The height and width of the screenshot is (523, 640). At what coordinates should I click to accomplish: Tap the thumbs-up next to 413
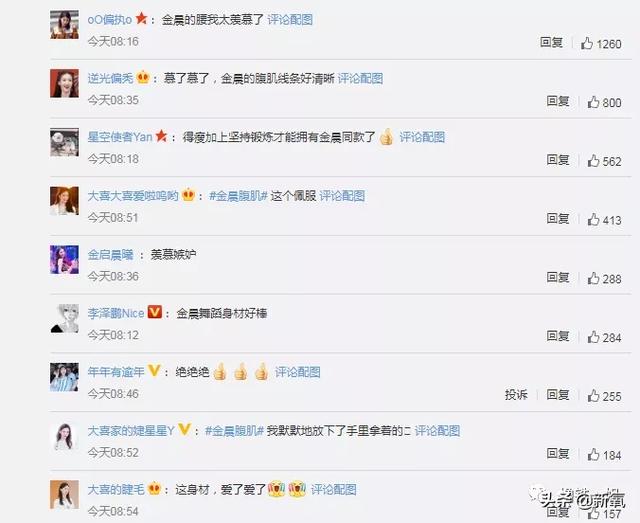tap(593, 220)
